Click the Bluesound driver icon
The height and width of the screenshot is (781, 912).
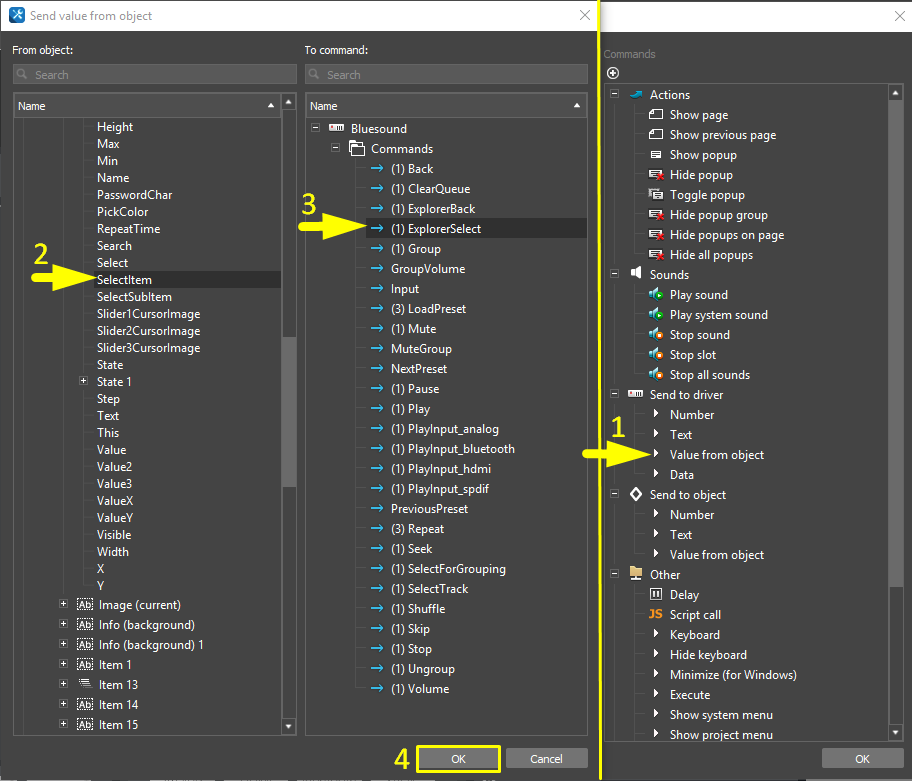336,129
